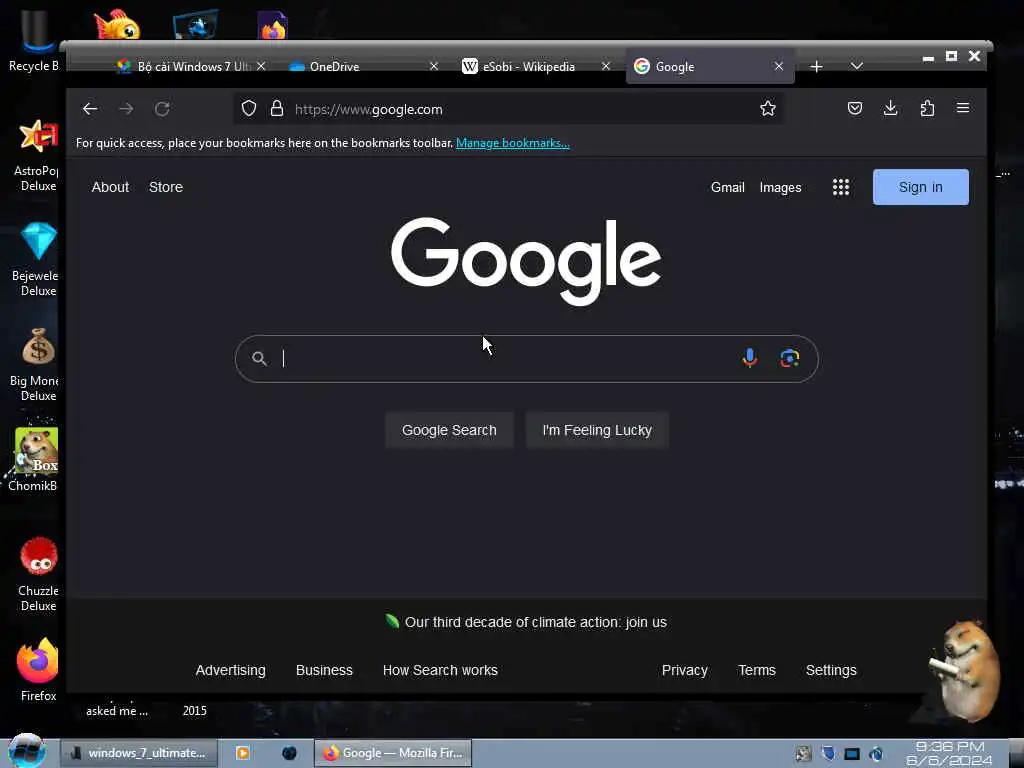Bookmark this page with the star icon

pyautogui.click(x=768, y=108)
